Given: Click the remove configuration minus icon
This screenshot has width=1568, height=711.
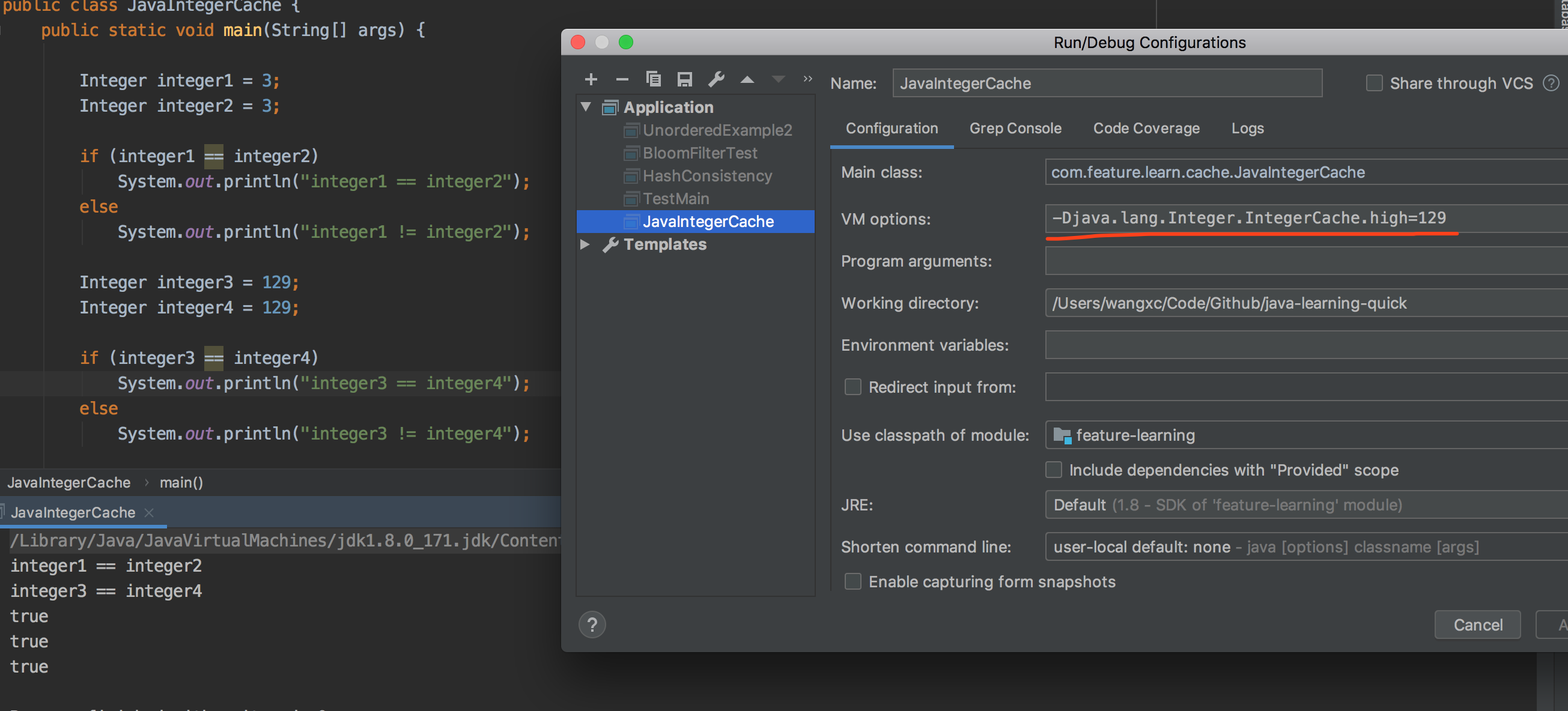Looking at the screenshot, I should (621, 79).
